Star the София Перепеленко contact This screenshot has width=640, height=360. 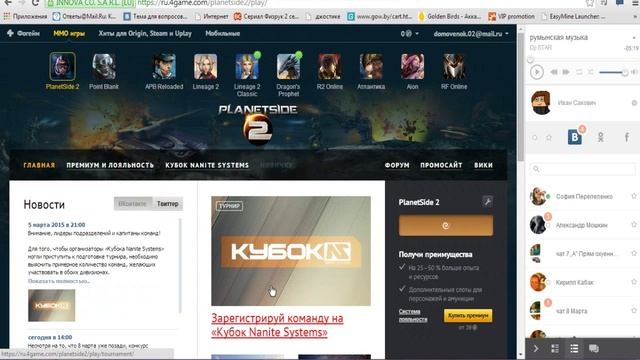coord(634,196)
